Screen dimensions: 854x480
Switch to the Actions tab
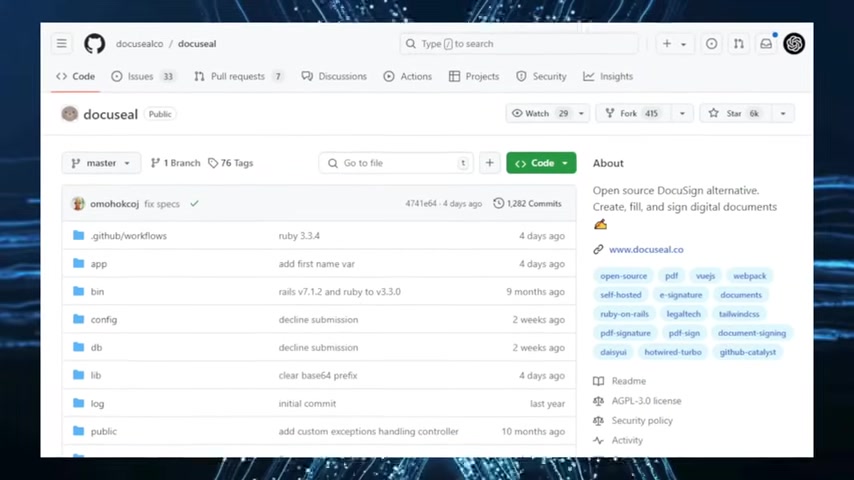point(407,76)
